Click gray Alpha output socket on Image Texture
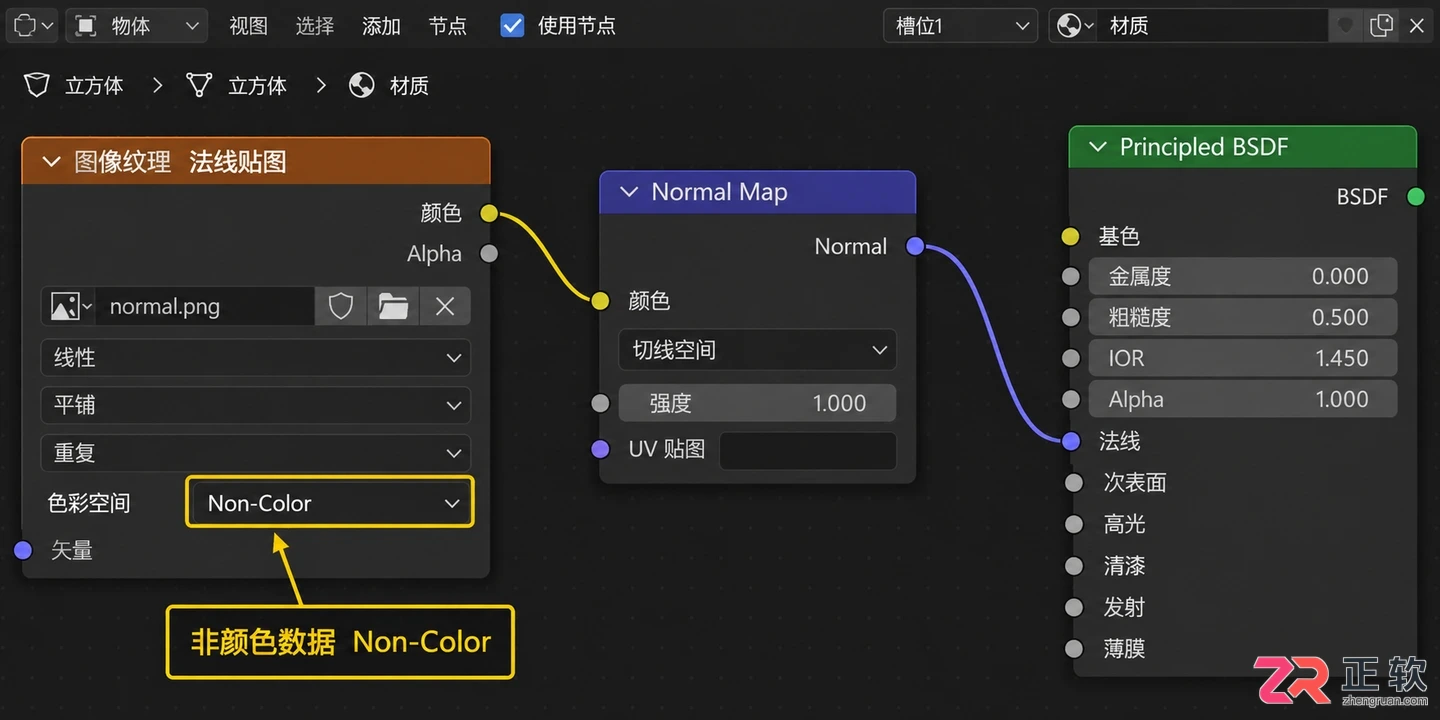Image resolution: width=1440 pixels, height=720 pixels. click(x=489, y=253)
